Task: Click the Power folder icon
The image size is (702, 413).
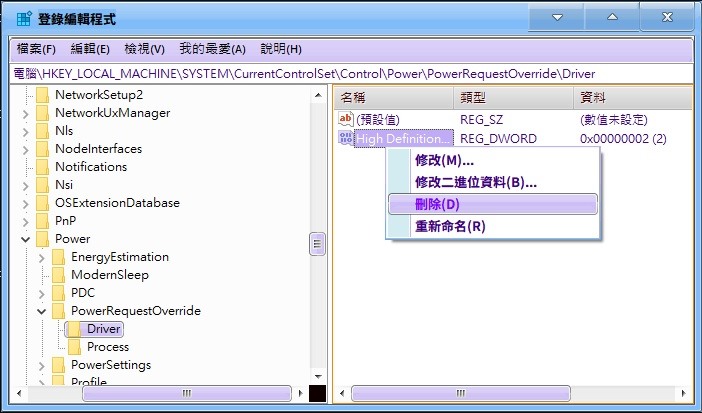Action: [x=42, y=239]
